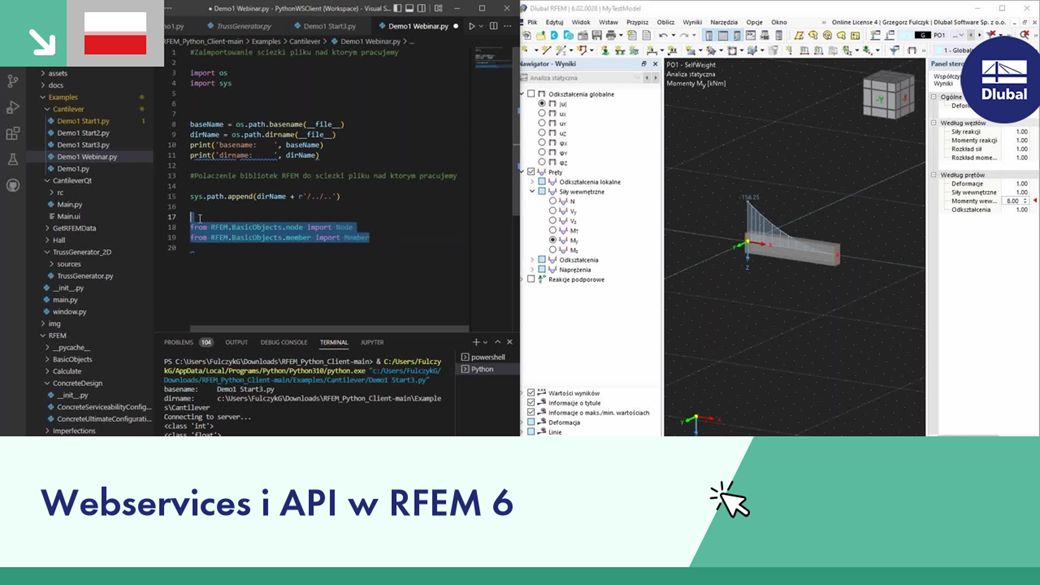Click the editor horizontal scrollbar in VS Code
The image size is (1040, 585).
point(330,328)
